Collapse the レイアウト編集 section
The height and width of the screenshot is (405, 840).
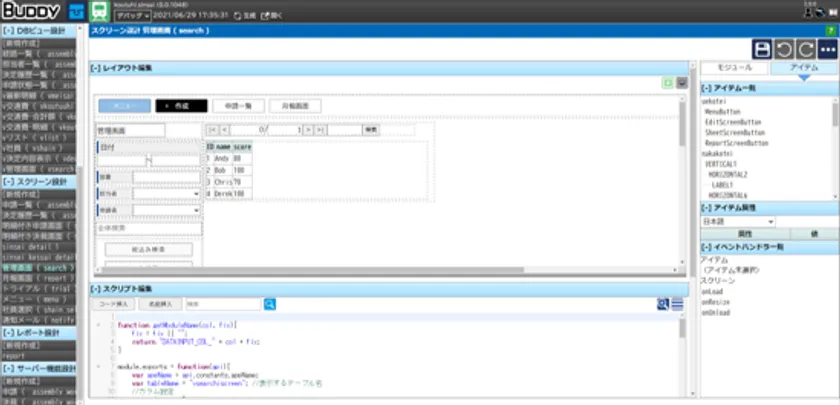coord(95,68)
